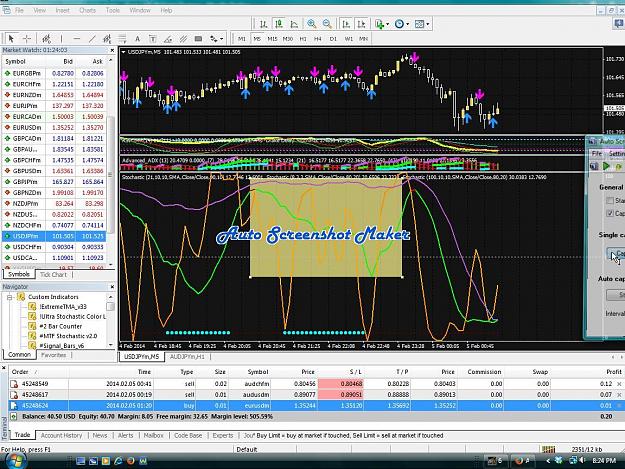Pick the diagonal trendline drawing tool
Viewport: 625px width, 469px height.
tap(92, 39)
